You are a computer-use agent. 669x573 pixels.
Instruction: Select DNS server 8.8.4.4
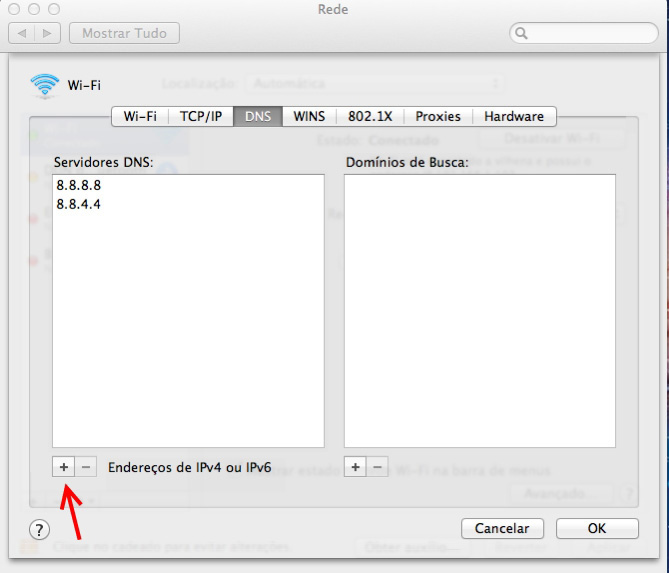tap(188, 204)
